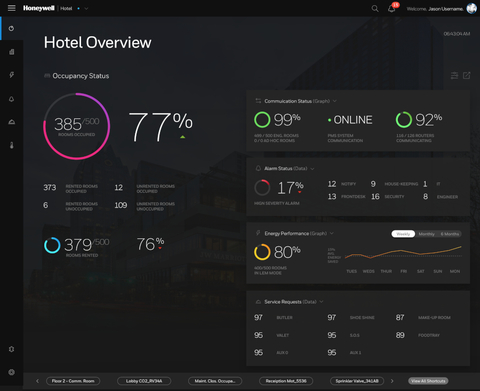The image size is (480, 391).
Task: Open the settings gear in sidebar
Action: click(x=12, y=349)
